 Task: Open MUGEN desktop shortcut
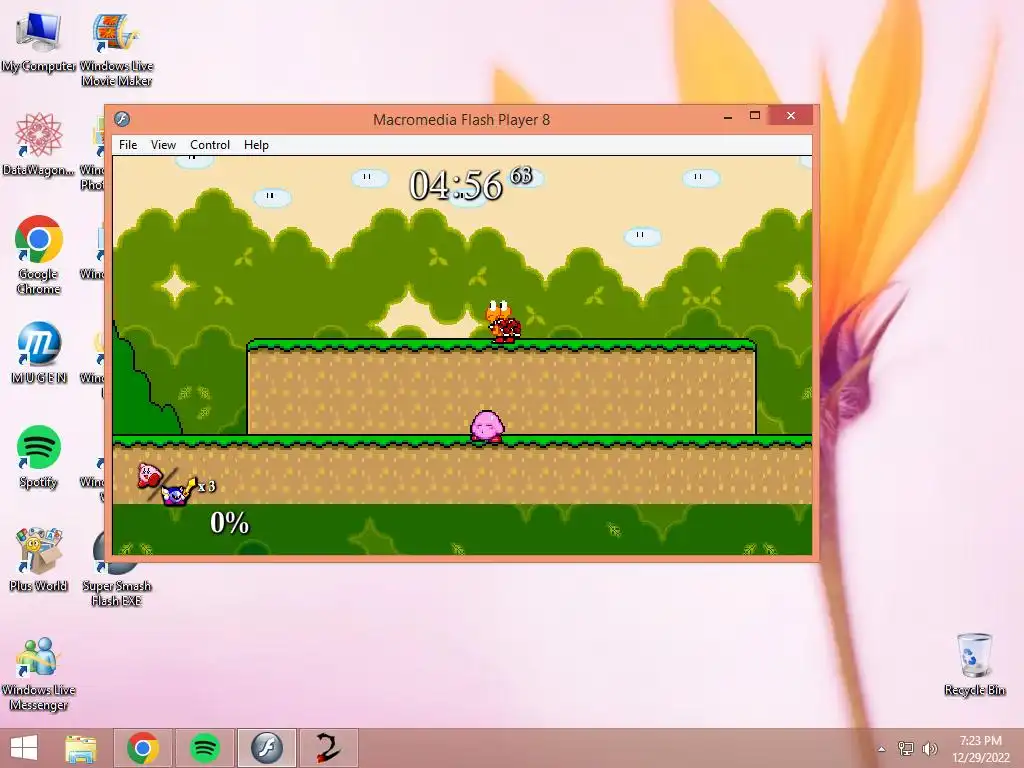click(x=39, y=353)
